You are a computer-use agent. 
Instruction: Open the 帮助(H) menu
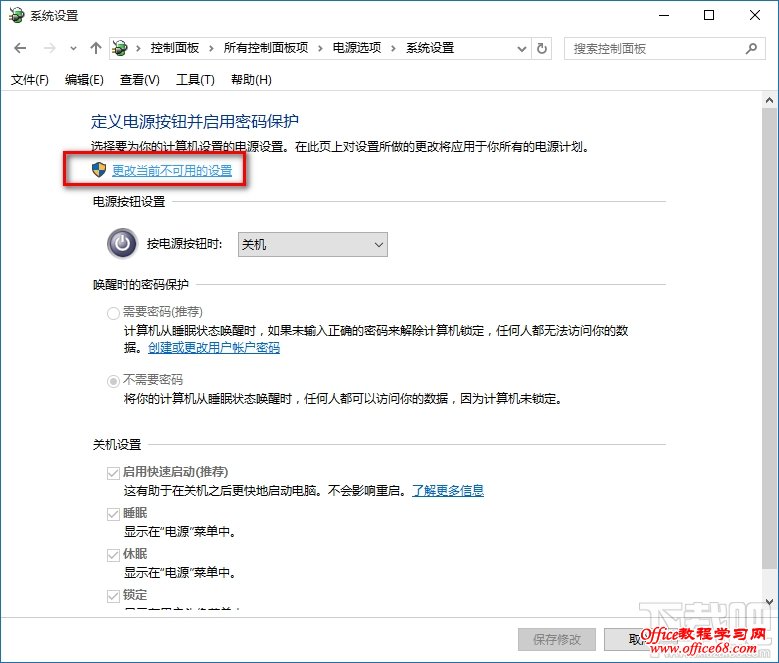pos(251,79)
